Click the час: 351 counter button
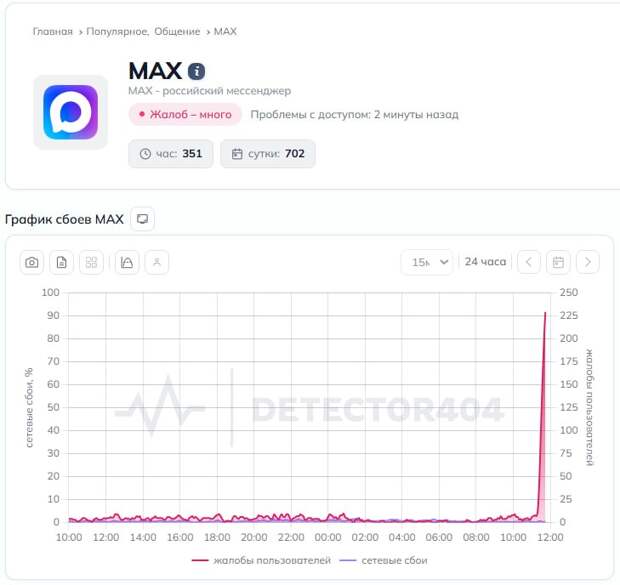 171,154
